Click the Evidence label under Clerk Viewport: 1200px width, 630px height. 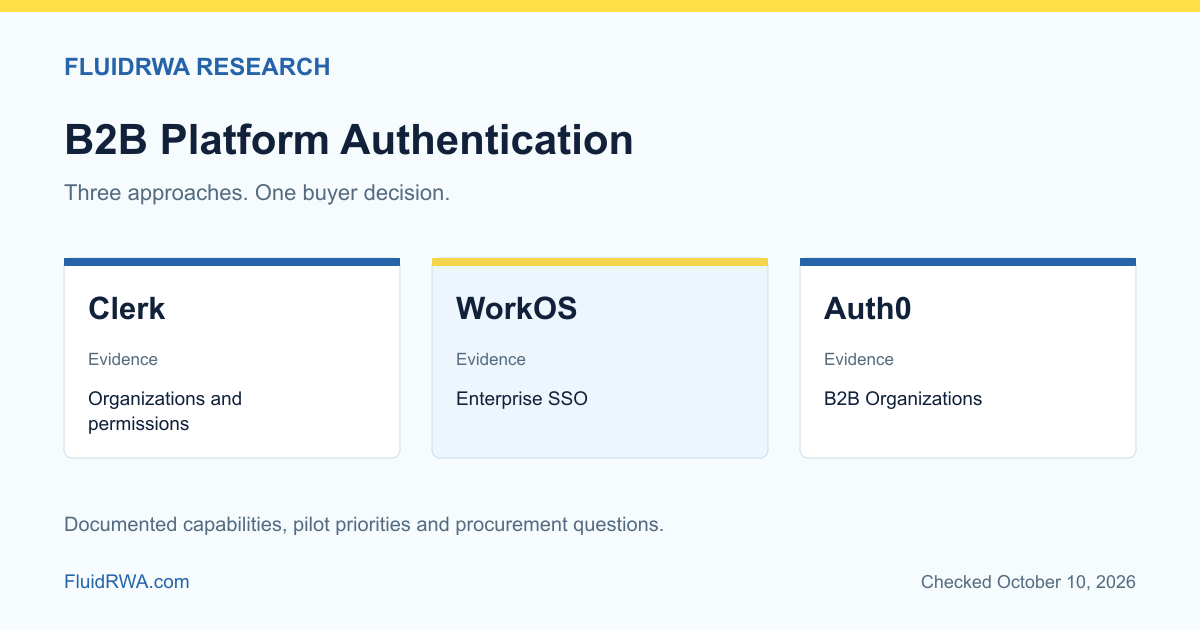[x=123, y=359]
